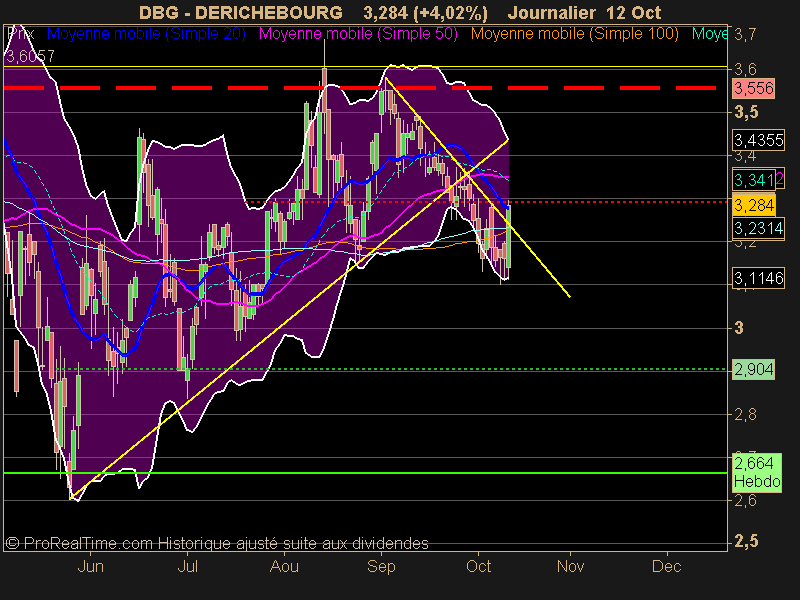
Task: Click the 3,6057 value label
Action: click(30, 56)
